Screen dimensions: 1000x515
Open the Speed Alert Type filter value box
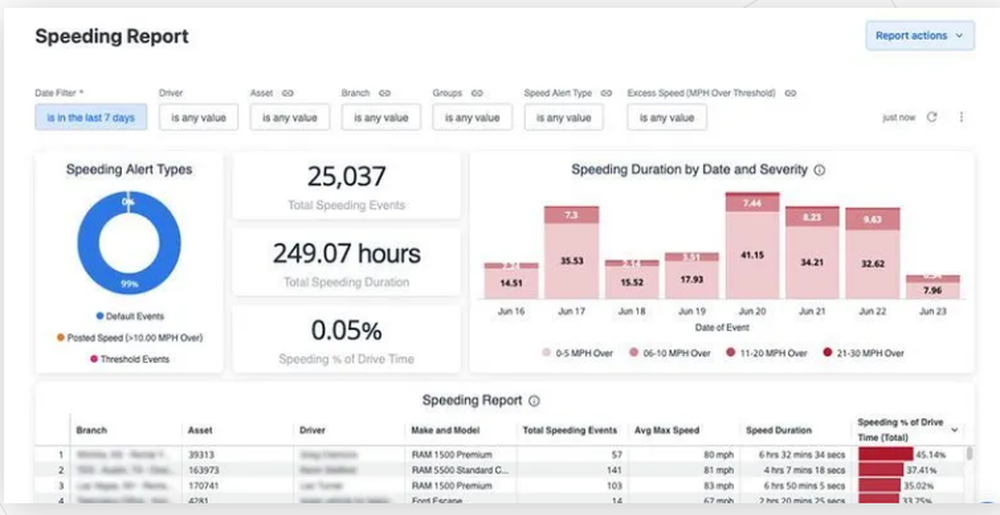point(564,117)
